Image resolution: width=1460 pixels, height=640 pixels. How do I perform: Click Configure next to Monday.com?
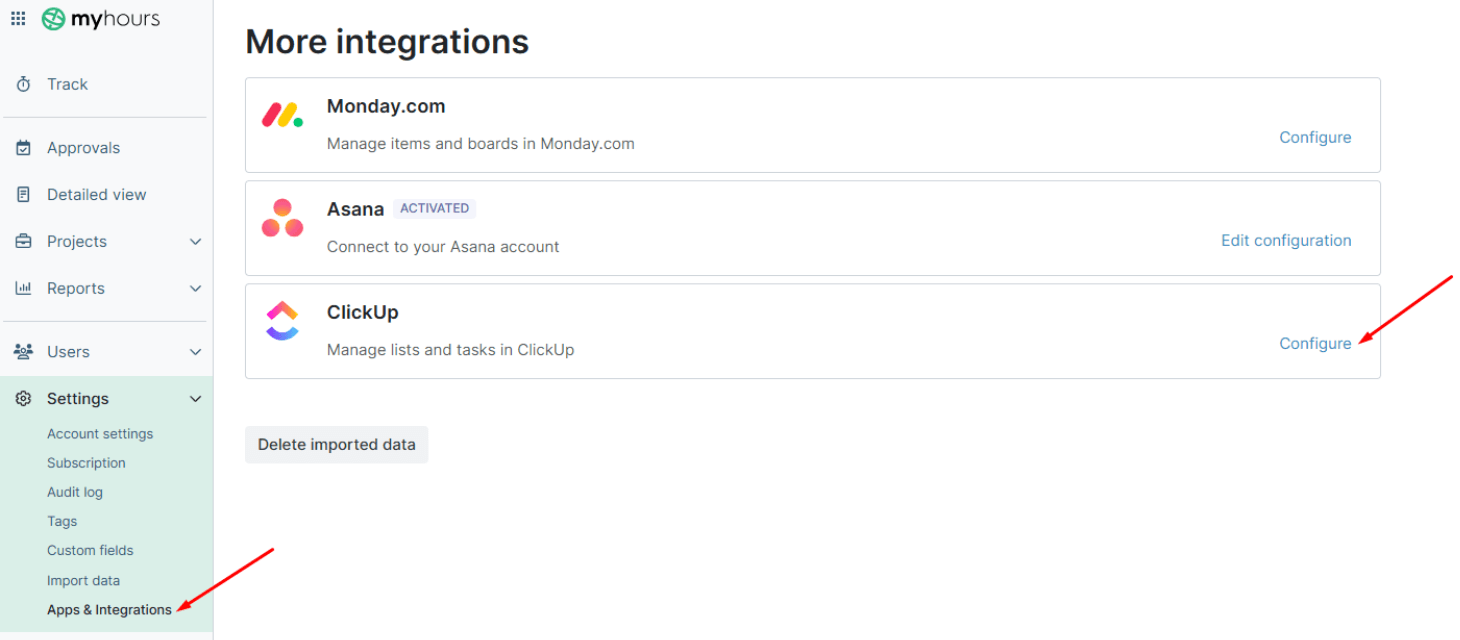(x=1315, y=137)
